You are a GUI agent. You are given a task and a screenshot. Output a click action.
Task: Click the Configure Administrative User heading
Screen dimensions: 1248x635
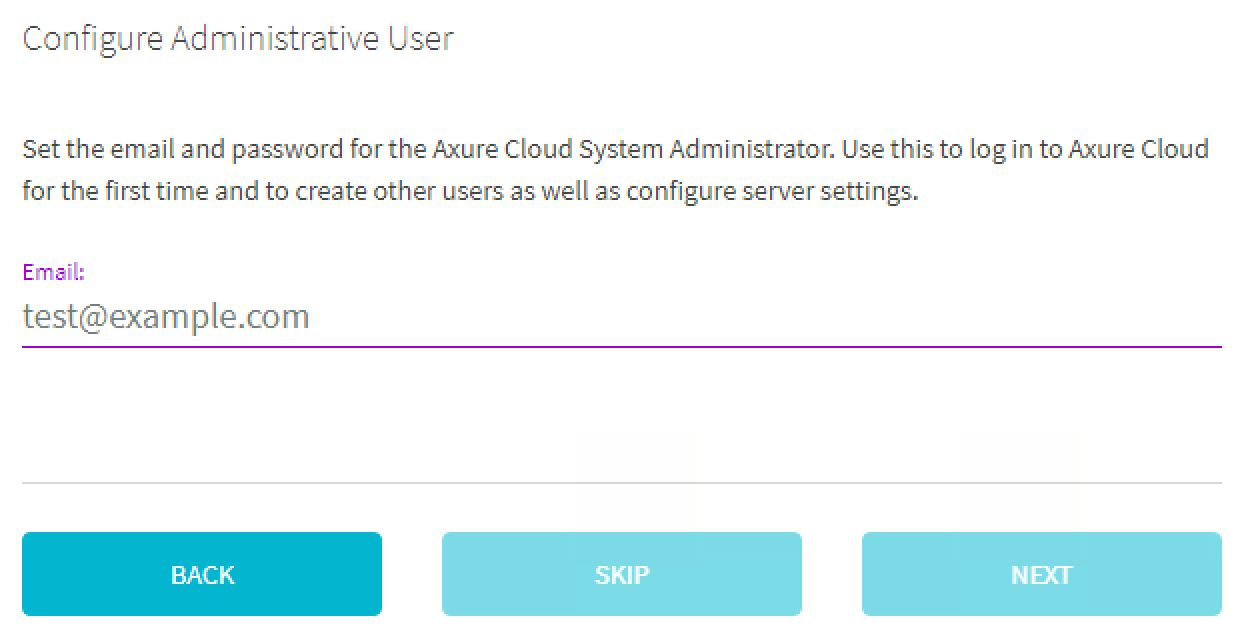[x=238, y=39]
